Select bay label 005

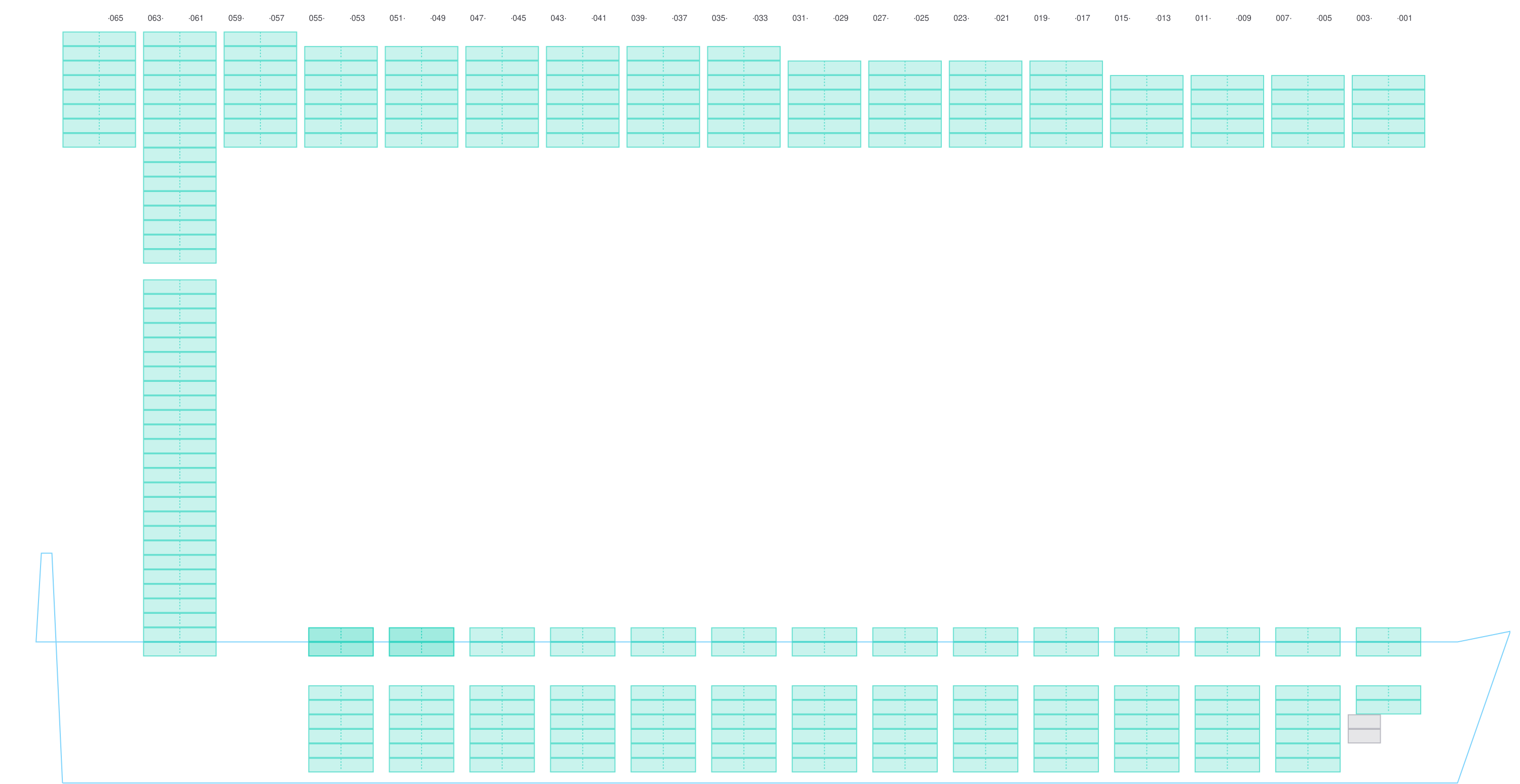click(1324, 18)
